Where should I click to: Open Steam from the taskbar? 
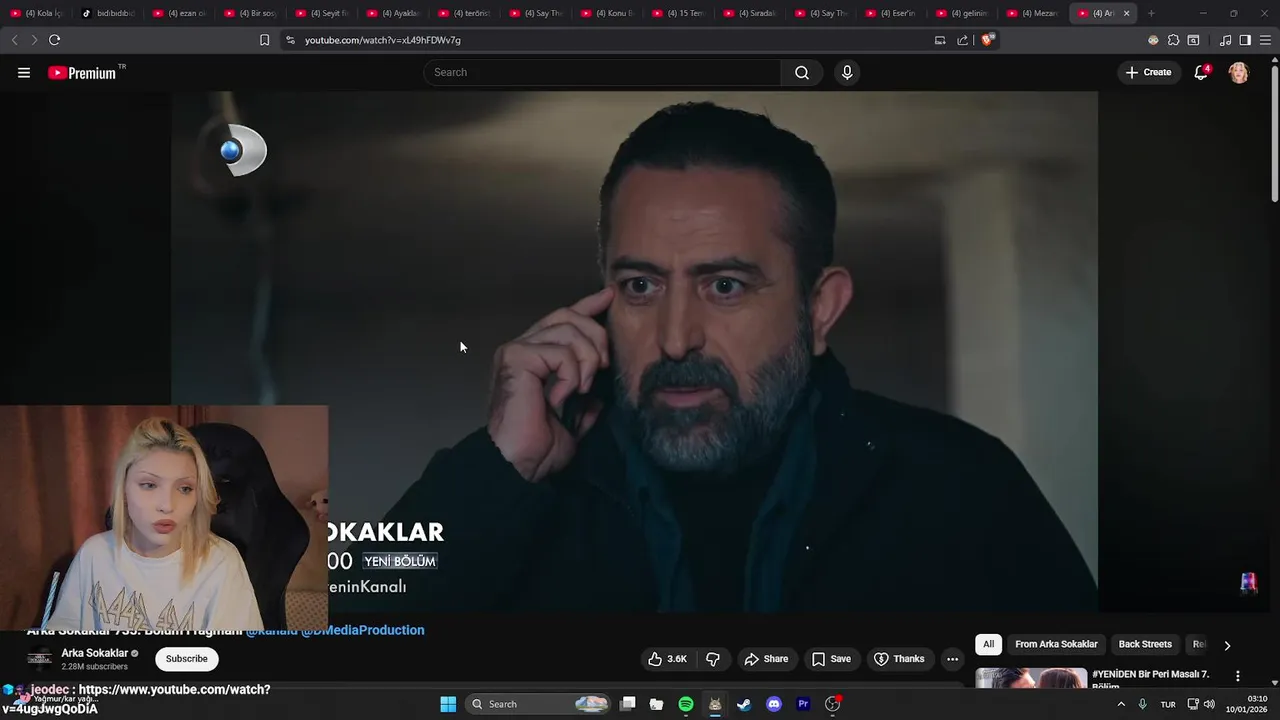coord(744,704)
